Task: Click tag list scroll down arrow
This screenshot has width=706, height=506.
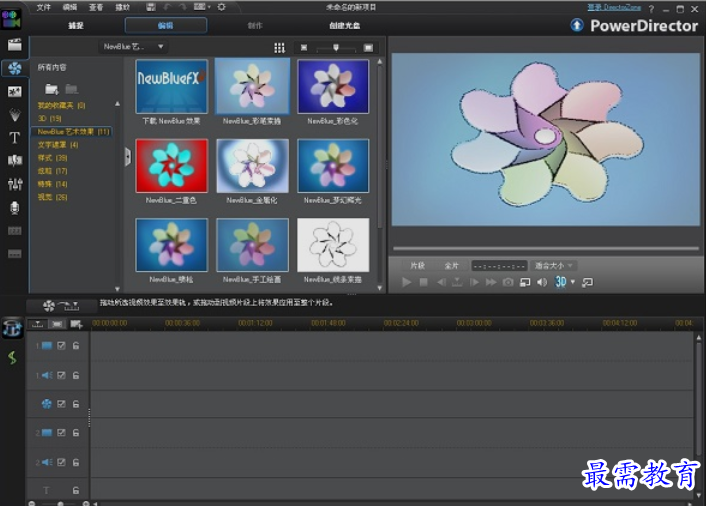Action: click(118, 289)
